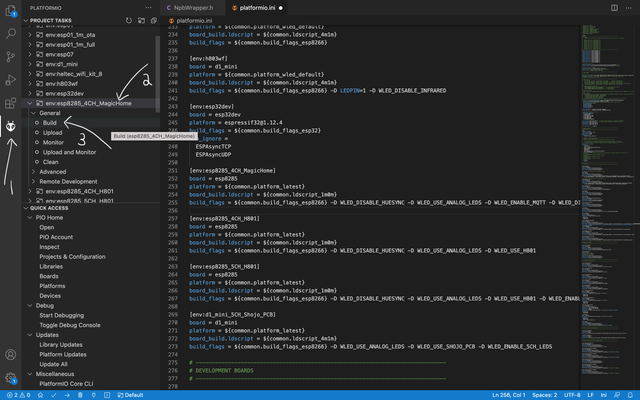Click the Project Tasks scrollbar
Viewport: 640px width, 400px height.
click(158, 73)
